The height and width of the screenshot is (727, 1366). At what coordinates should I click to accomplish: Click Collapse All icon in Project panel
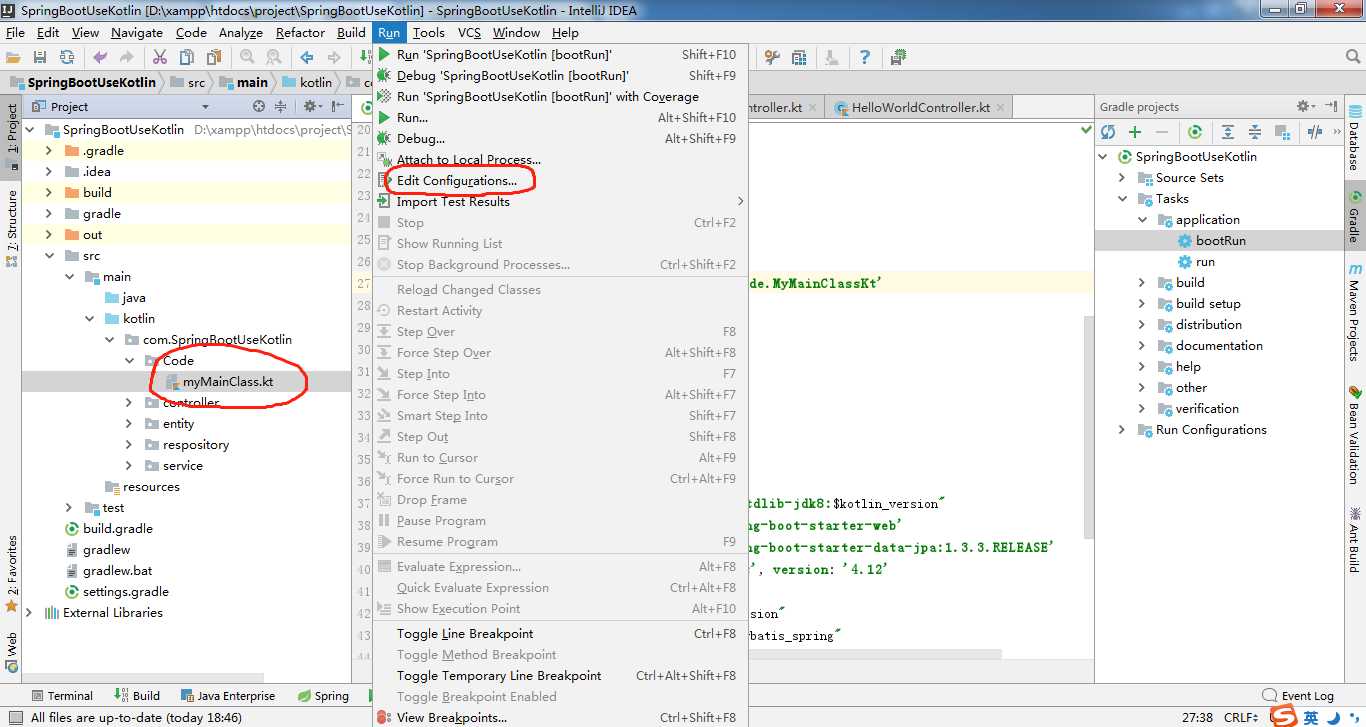pyautogui.click(x=281, y=106)
